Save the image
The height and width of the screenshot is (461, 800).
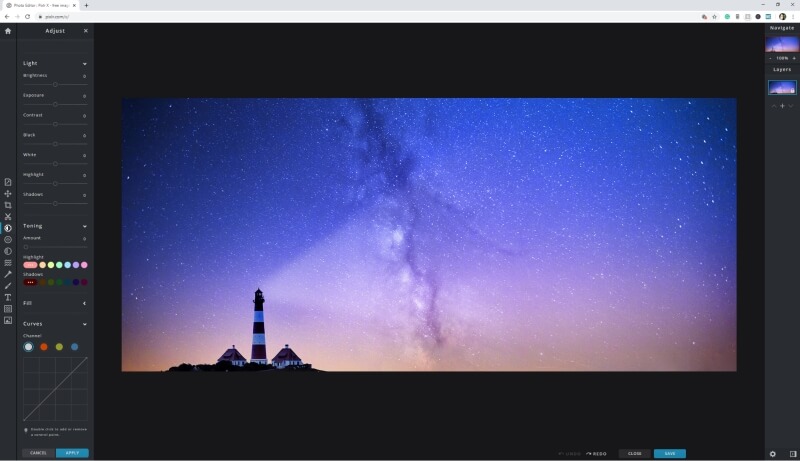click(670, 453)
